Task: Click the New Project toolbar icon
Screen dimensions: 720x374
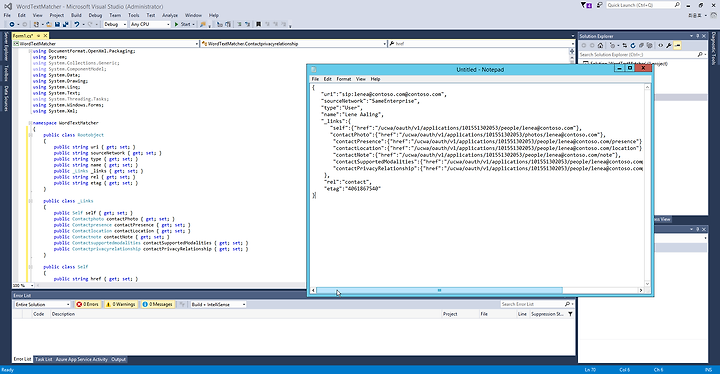Action: click(36, 24)
